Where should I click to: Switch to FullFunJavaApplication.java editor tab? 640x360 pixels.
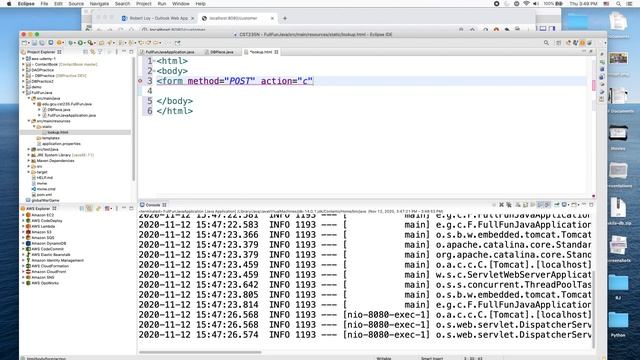coord(169,52)
